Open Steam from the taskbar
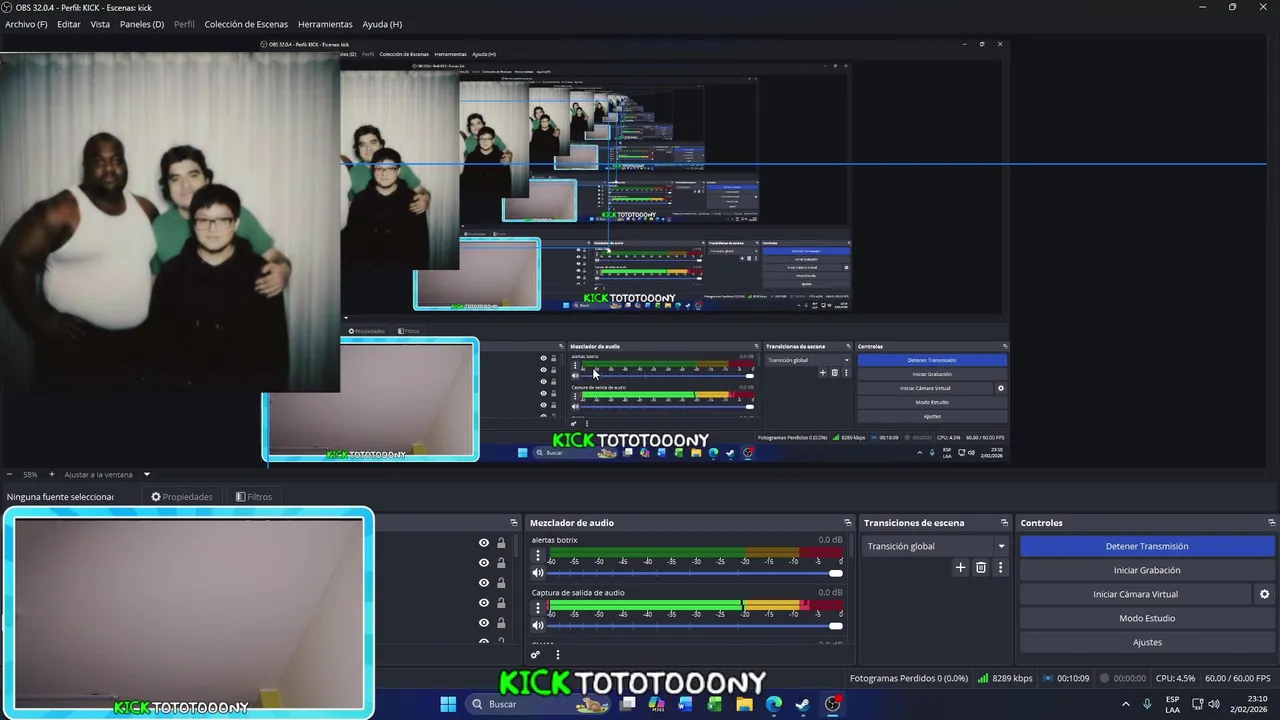Image resolution: width=1280 pixels, height=720 pixels. (802, 704)
